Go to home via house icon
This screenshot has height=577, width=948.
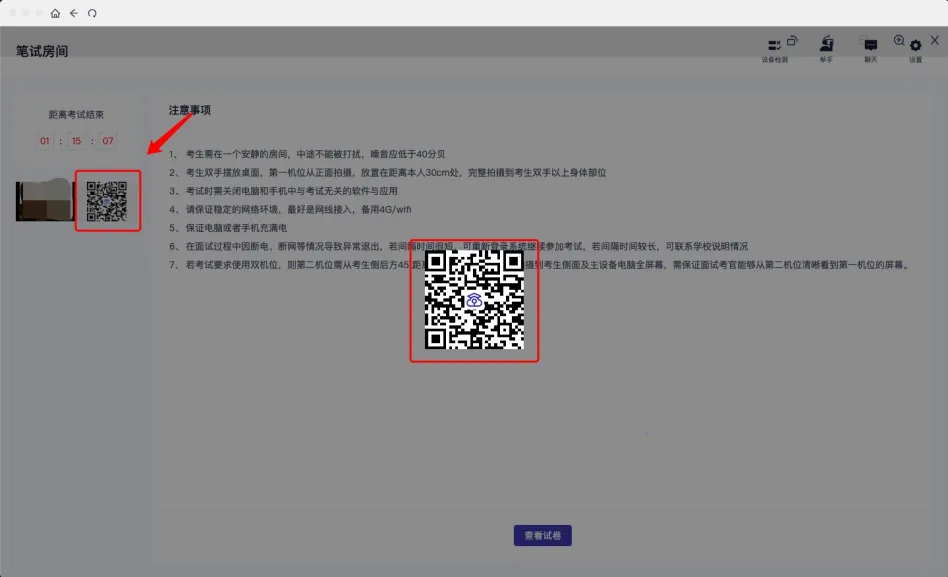click(55, 13)
